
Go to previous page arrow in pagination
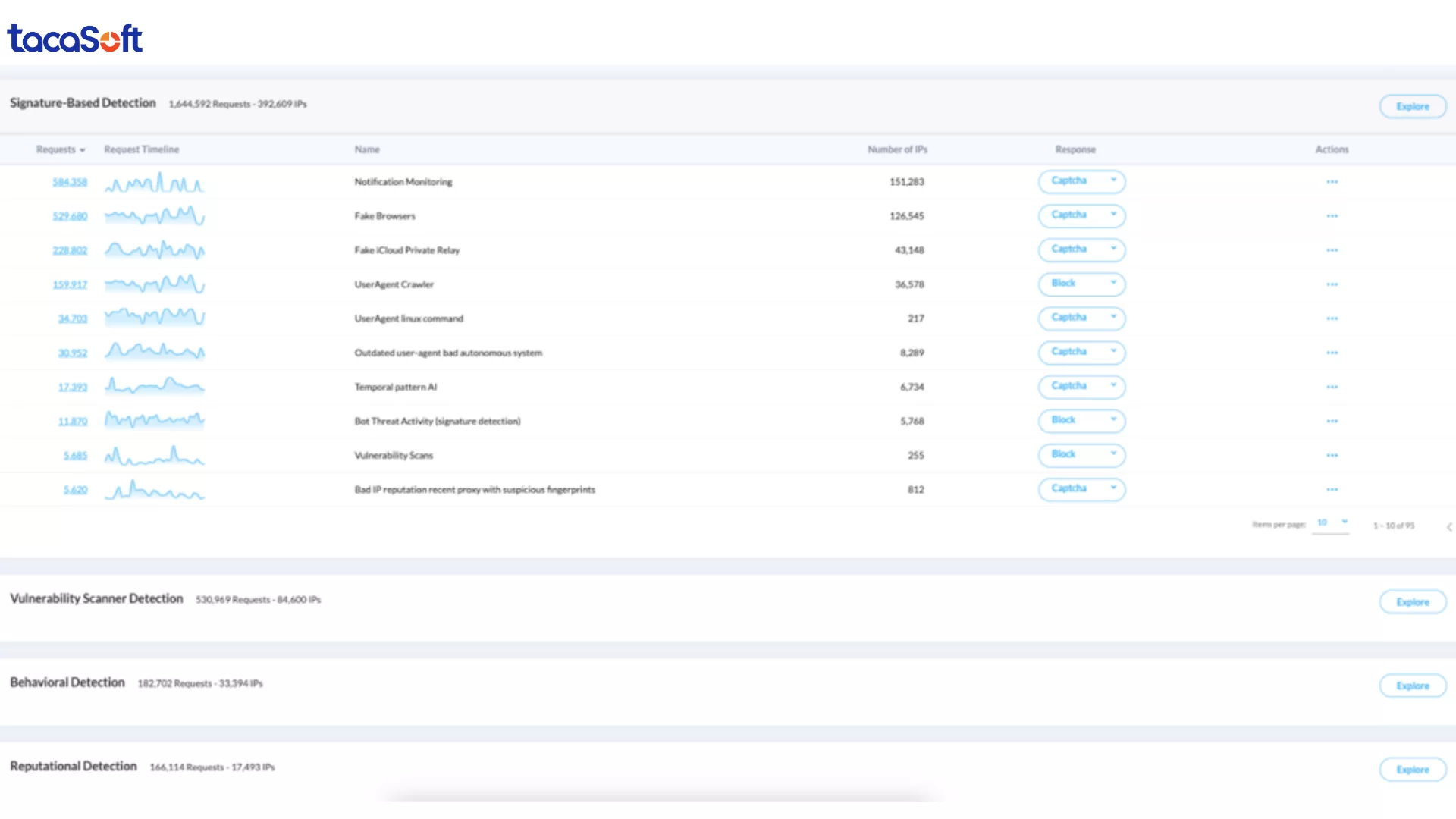click(x=1449, y=526)
